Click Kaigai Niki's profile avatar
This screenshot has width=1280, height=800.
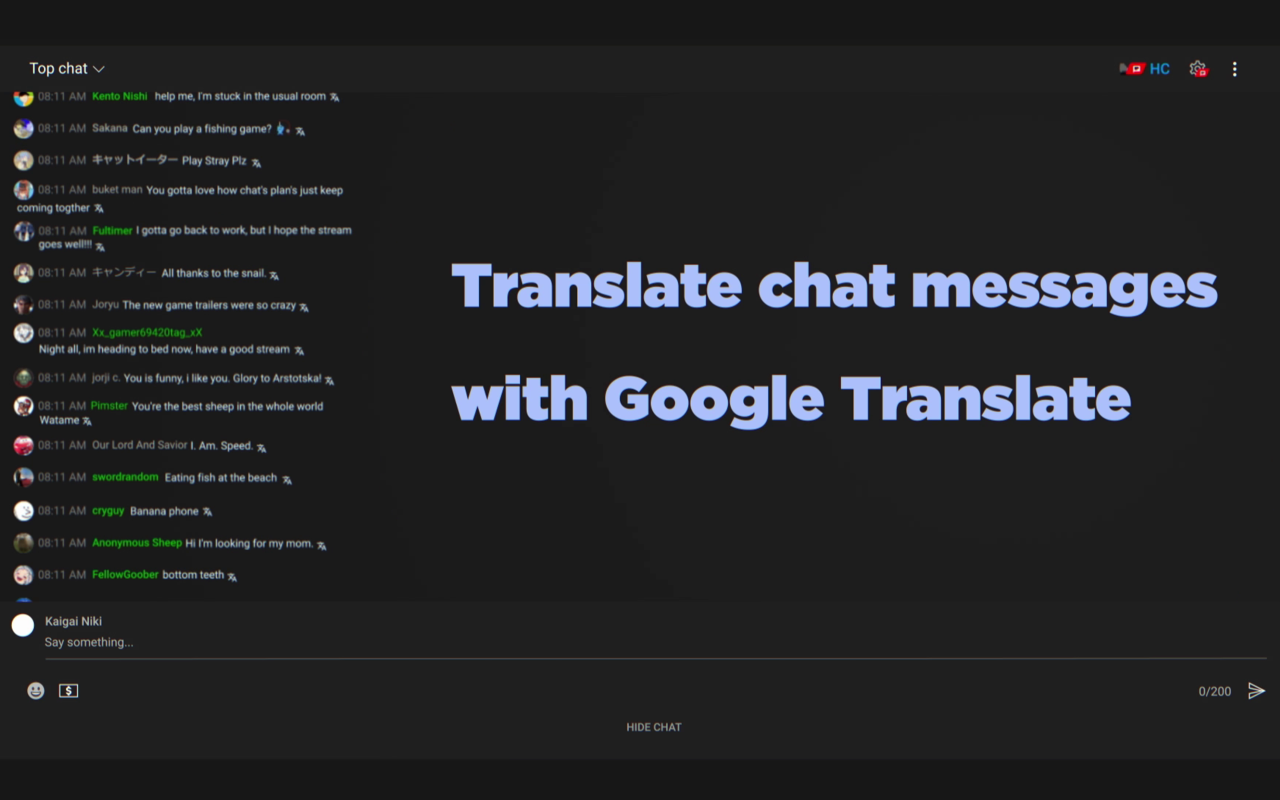click(x=22, y=624)
